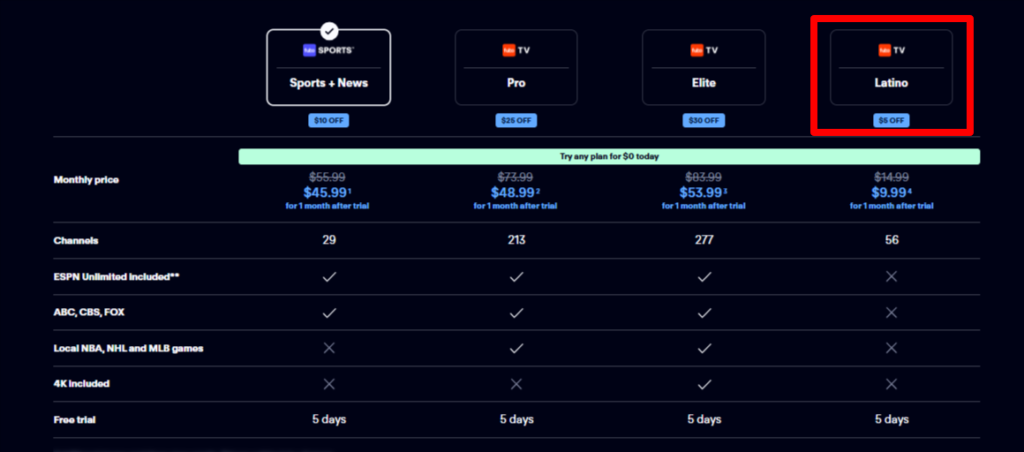Click the $10 OFF badge
Screen dimensions: 1024x452
328,120
